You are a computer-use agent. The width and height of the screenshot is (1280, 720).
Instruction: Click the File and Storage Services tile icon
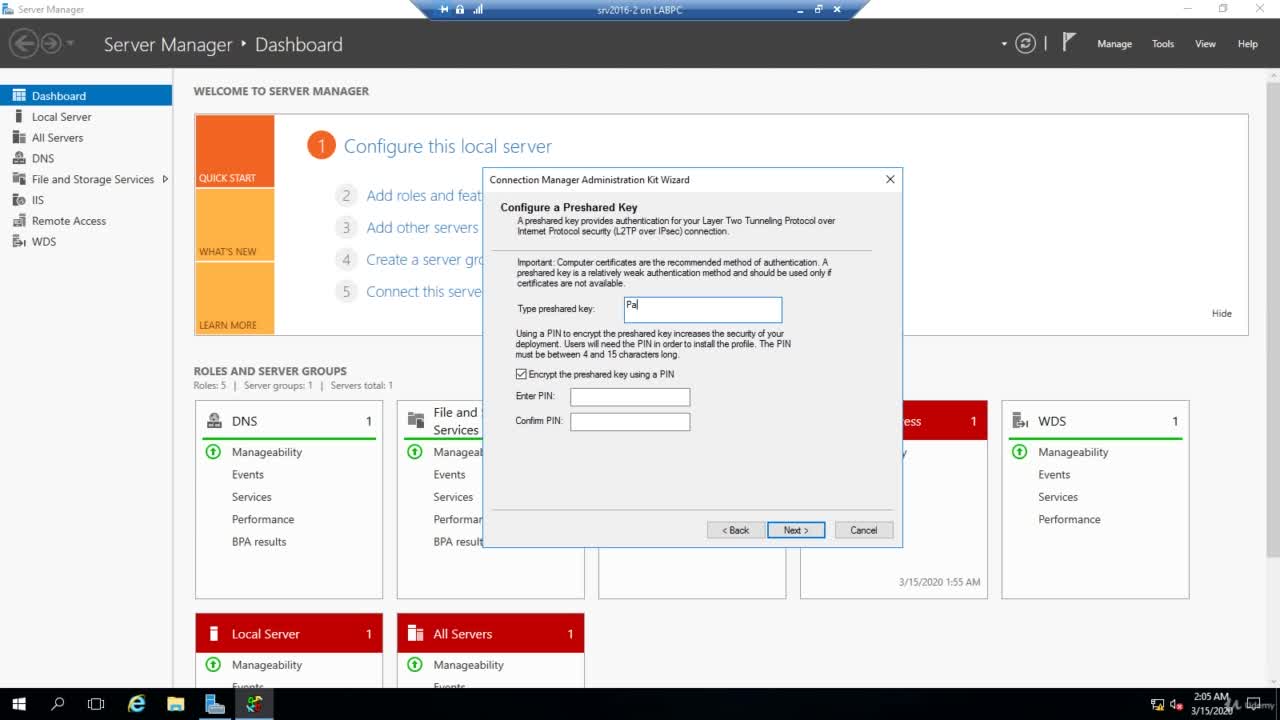click(x=416, y=421)
